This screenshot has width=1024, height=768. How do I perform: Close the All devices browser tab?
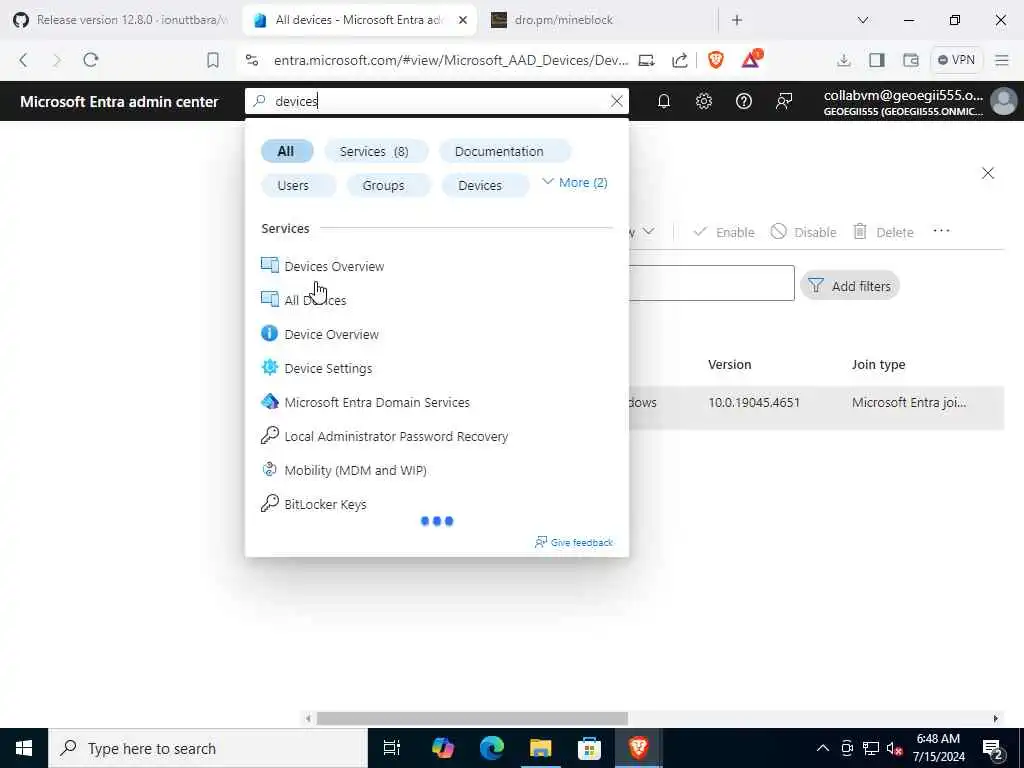tap(462, 20)
